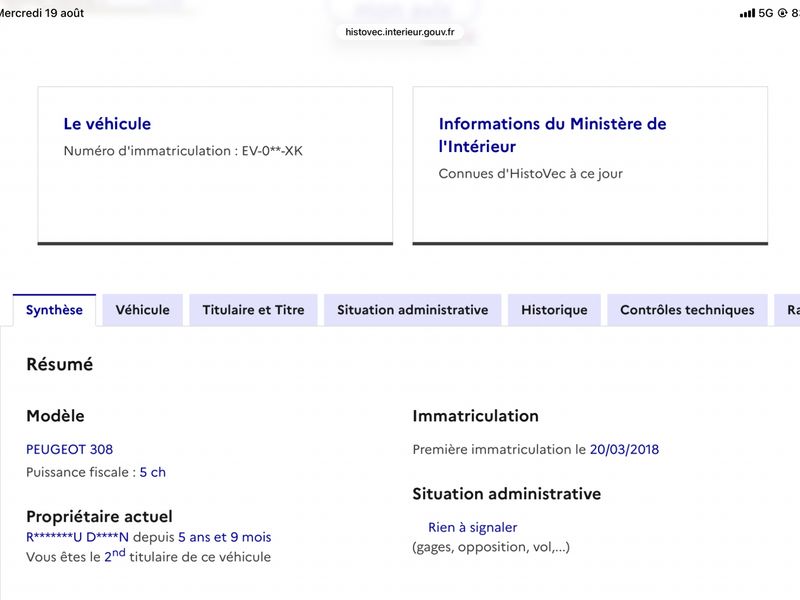Switch to the Véhicule tab

pos(142,310)
